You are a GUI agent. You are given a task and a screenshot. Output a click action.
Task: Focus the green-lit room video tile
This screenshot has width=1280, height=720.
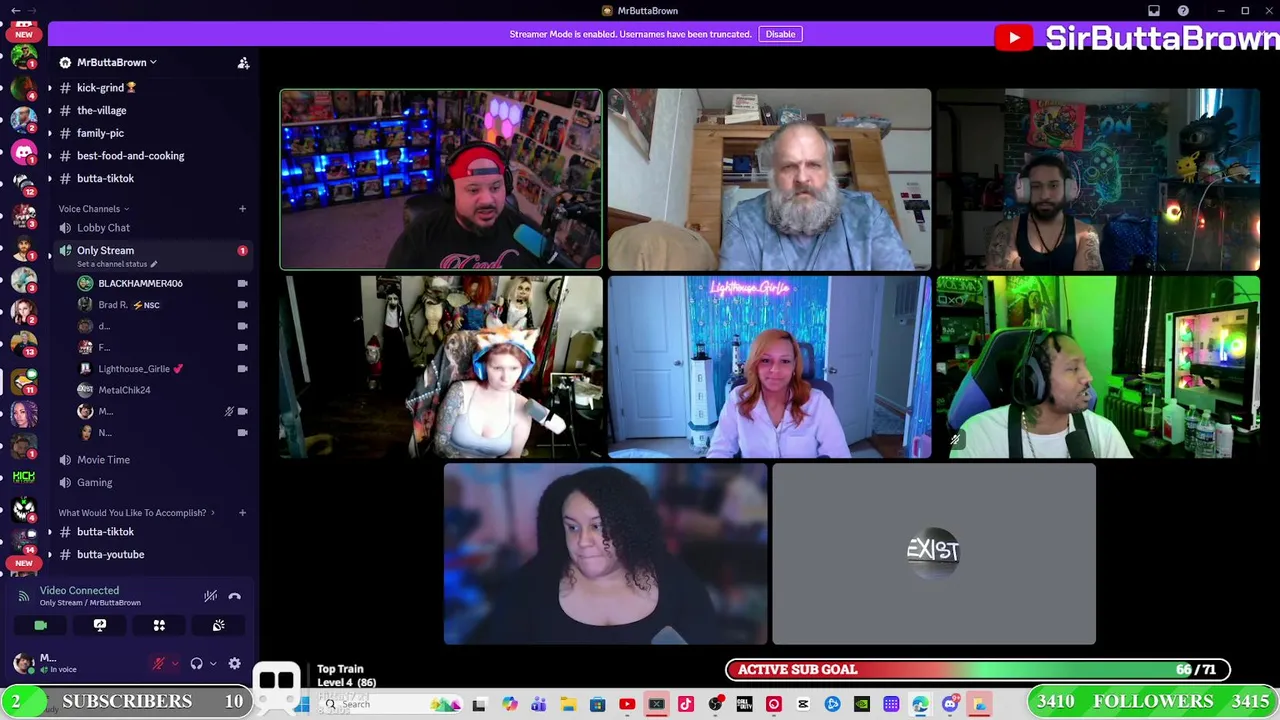(x=1098, y=367)
